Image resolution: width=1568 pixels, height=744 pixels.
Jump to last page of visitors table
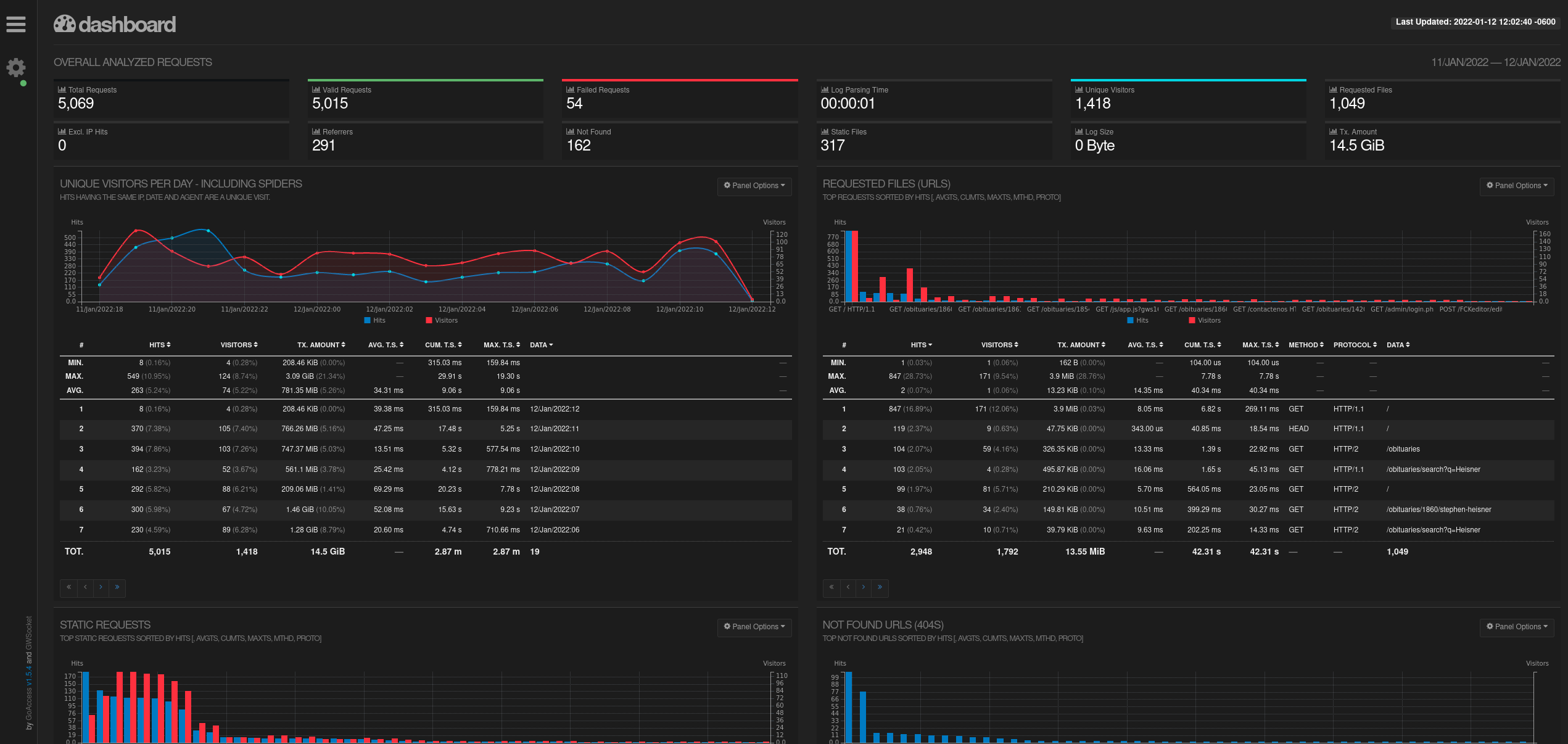coord(117,587)
